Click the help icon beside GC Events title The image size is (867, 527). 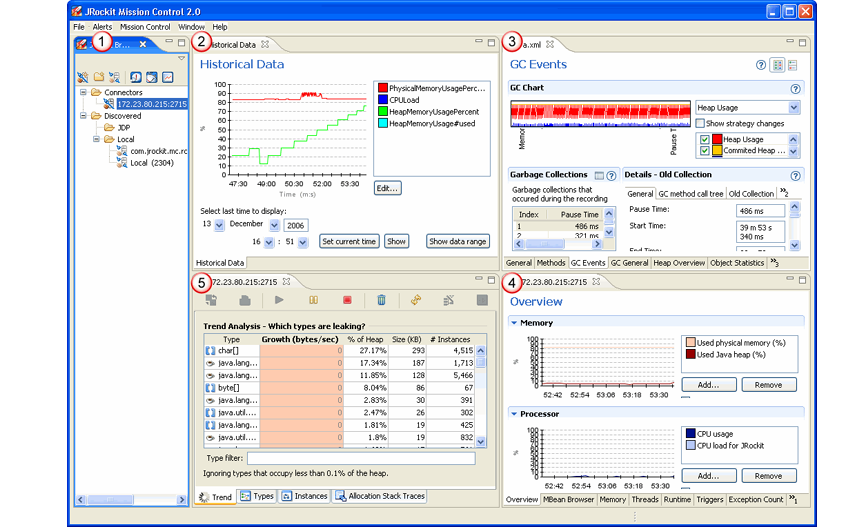click(761, 65)
